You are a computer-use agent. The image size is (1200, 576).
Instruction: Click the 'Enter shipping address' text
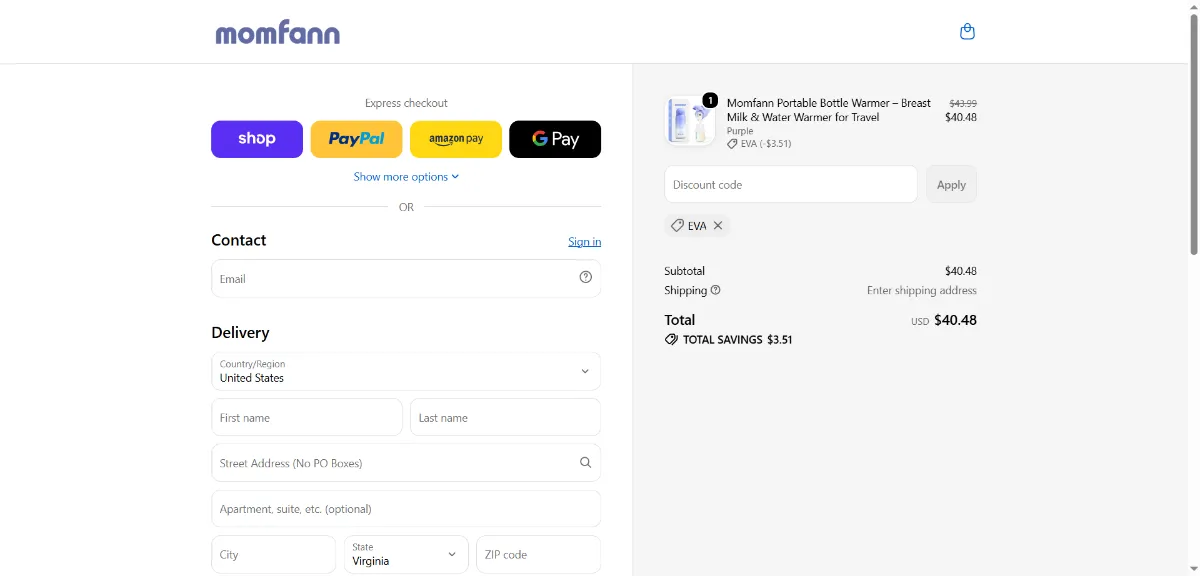pos(922,290)
